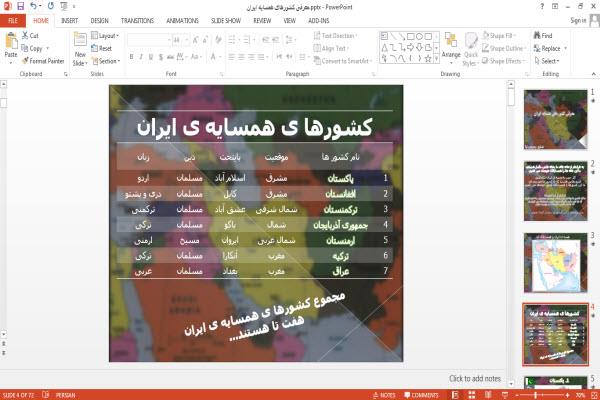Toggle strikethrough formatting

tap(170, 57)
